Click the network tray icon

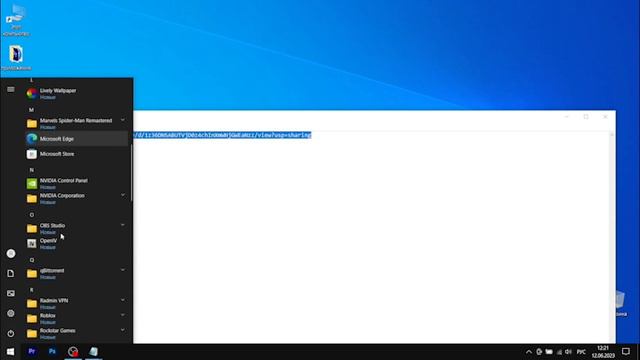tap(559, 352)
